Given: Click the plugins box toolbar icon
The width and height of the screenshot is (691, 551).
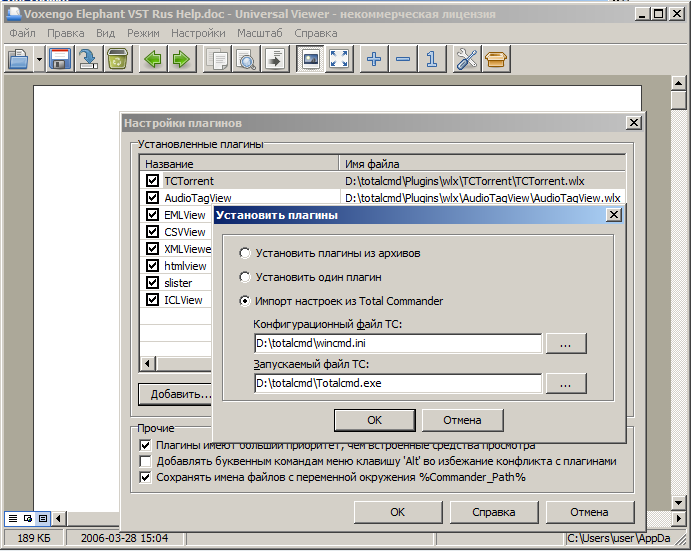Looking at the screenshot, I should [x=496, y=59].
